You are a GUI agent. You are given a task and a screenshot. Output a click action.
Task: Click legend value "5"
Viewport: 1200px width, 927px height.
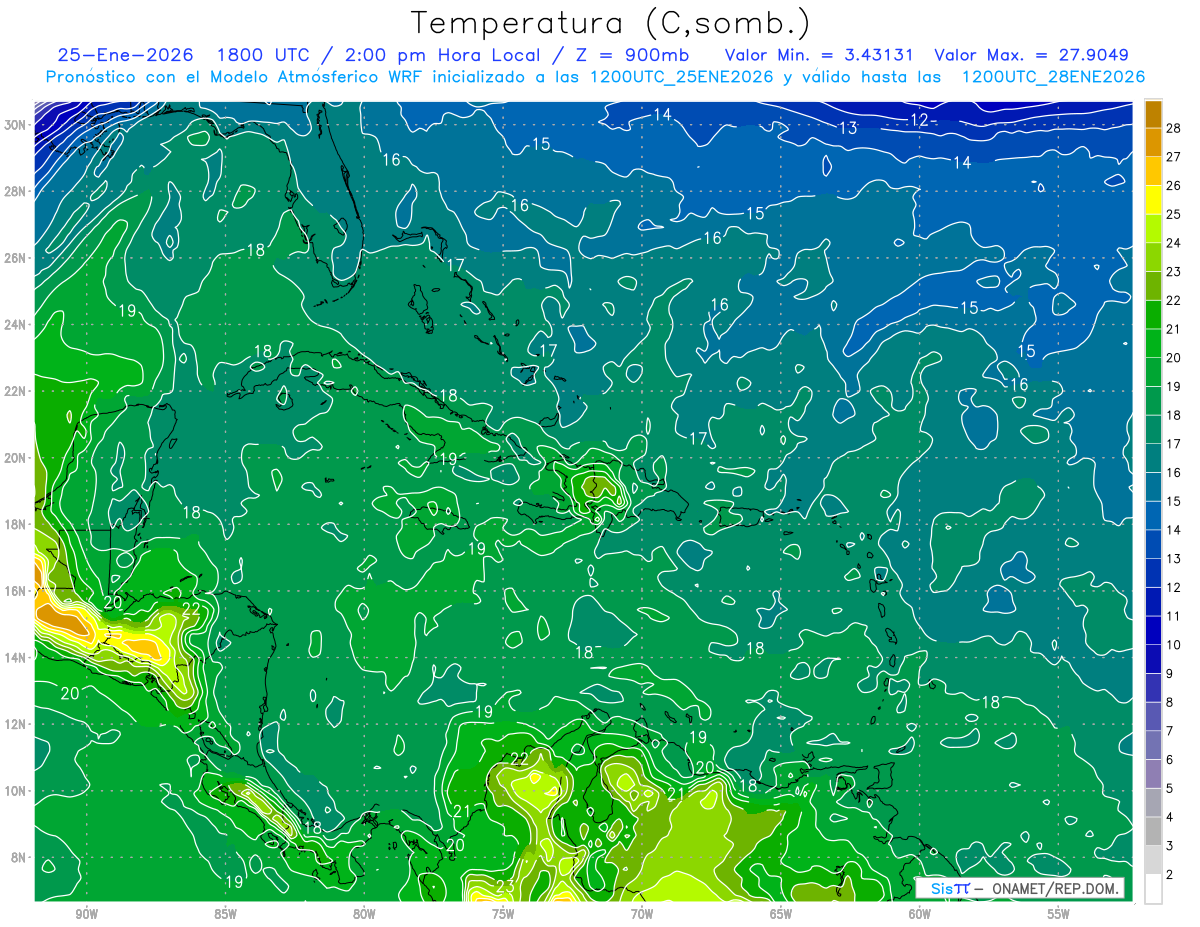[x=1170, y=788]
